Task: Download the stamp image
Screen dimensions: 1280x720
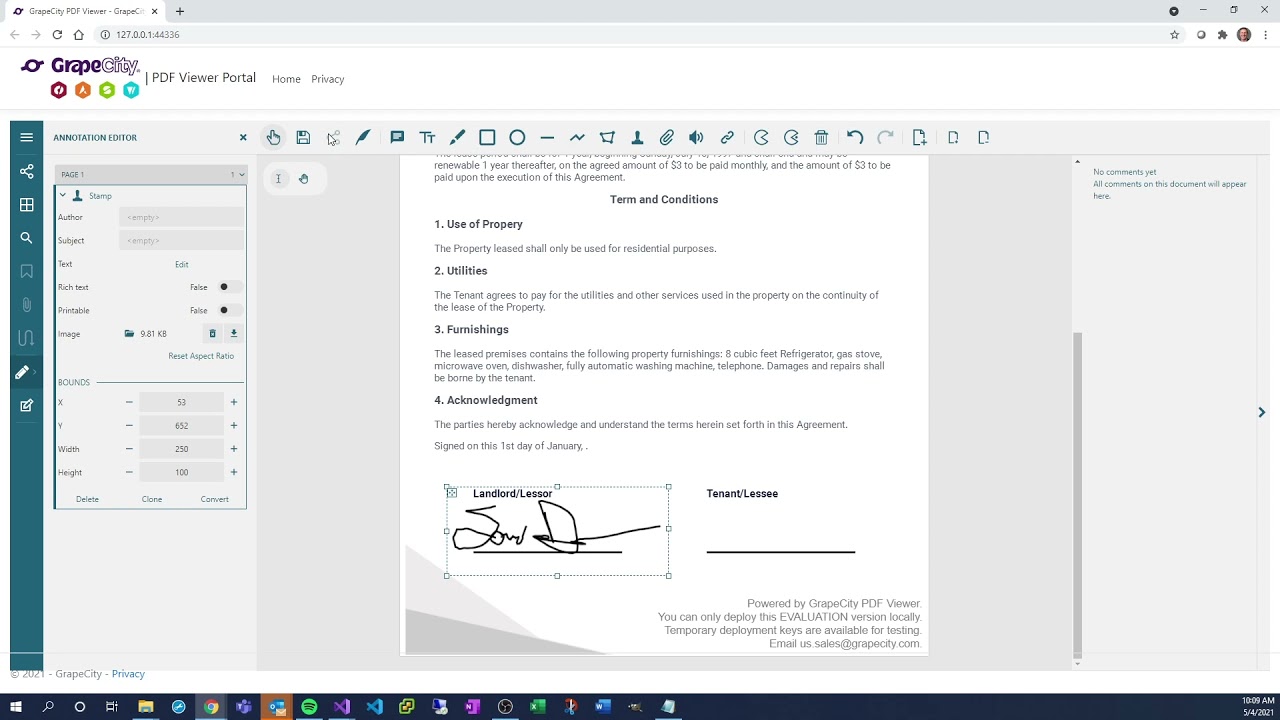Action: (x=234, y=334)
